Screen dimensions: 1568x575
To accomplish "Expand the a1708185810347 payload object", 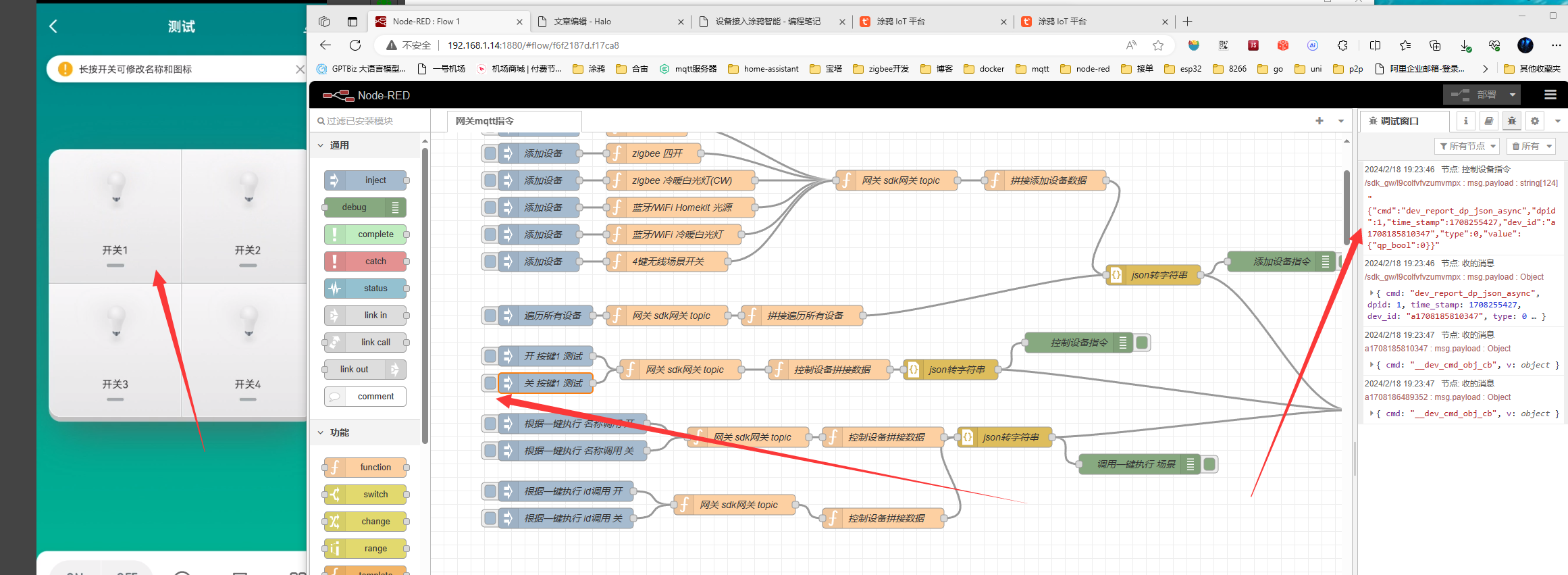I will (1371, 365).
